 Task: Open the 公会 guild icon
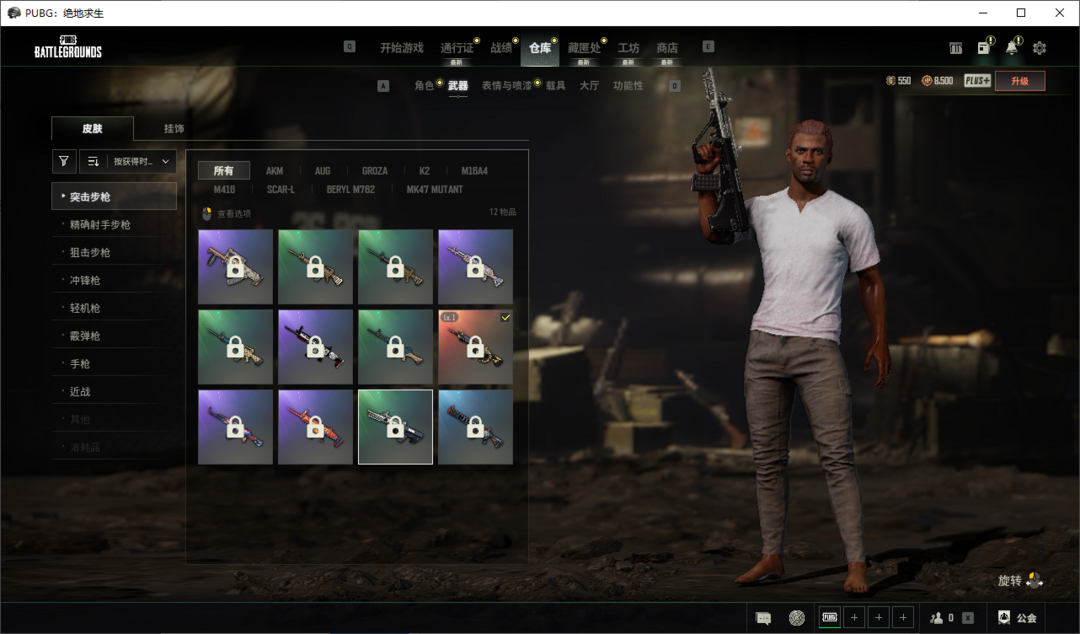tap(1017, 618)
